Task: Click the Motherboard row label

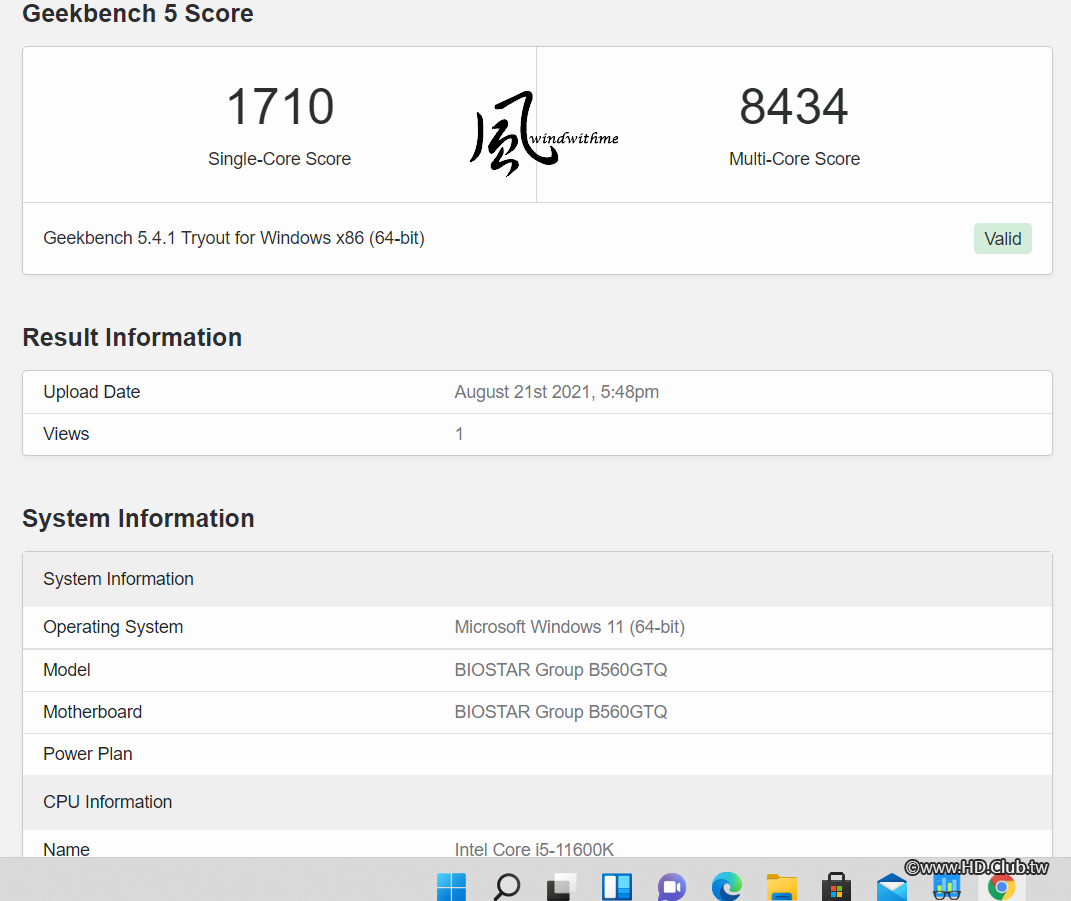Action: (93, 712)
